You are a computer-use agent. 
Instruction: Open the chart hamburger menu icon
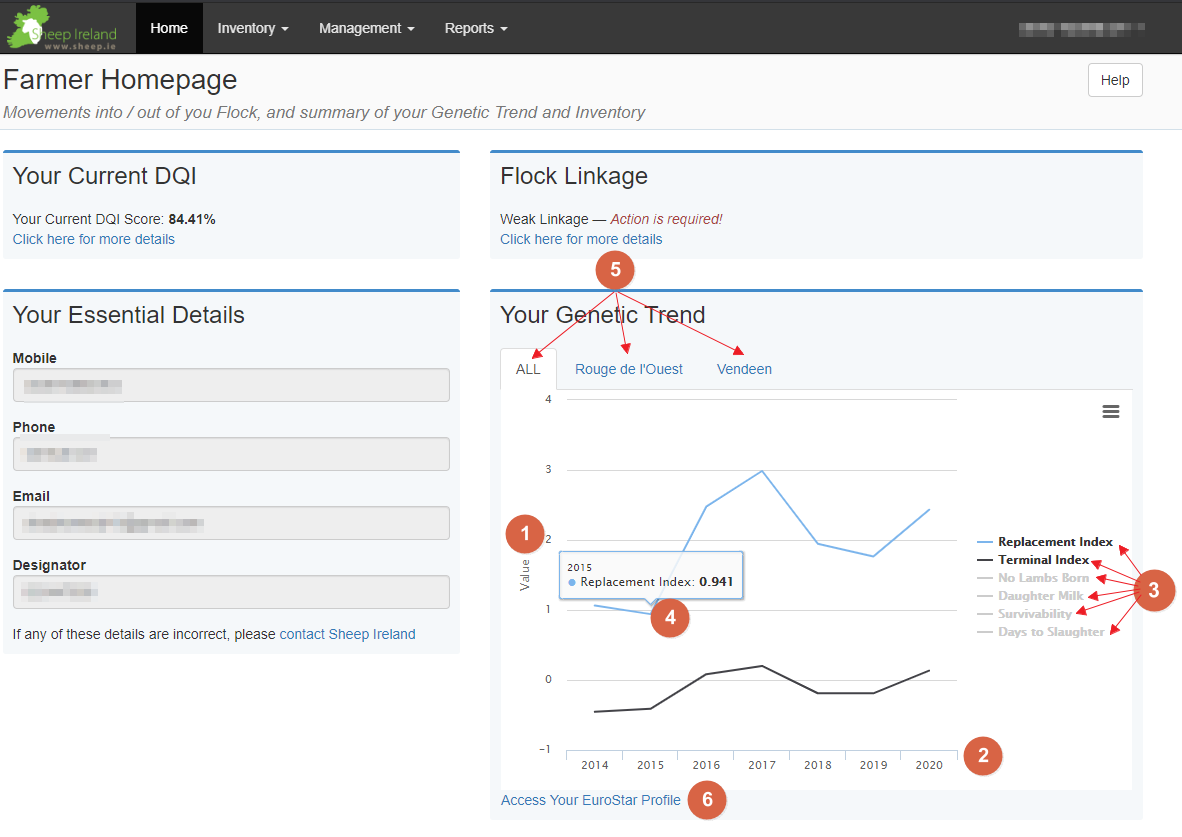(1110, 412)
